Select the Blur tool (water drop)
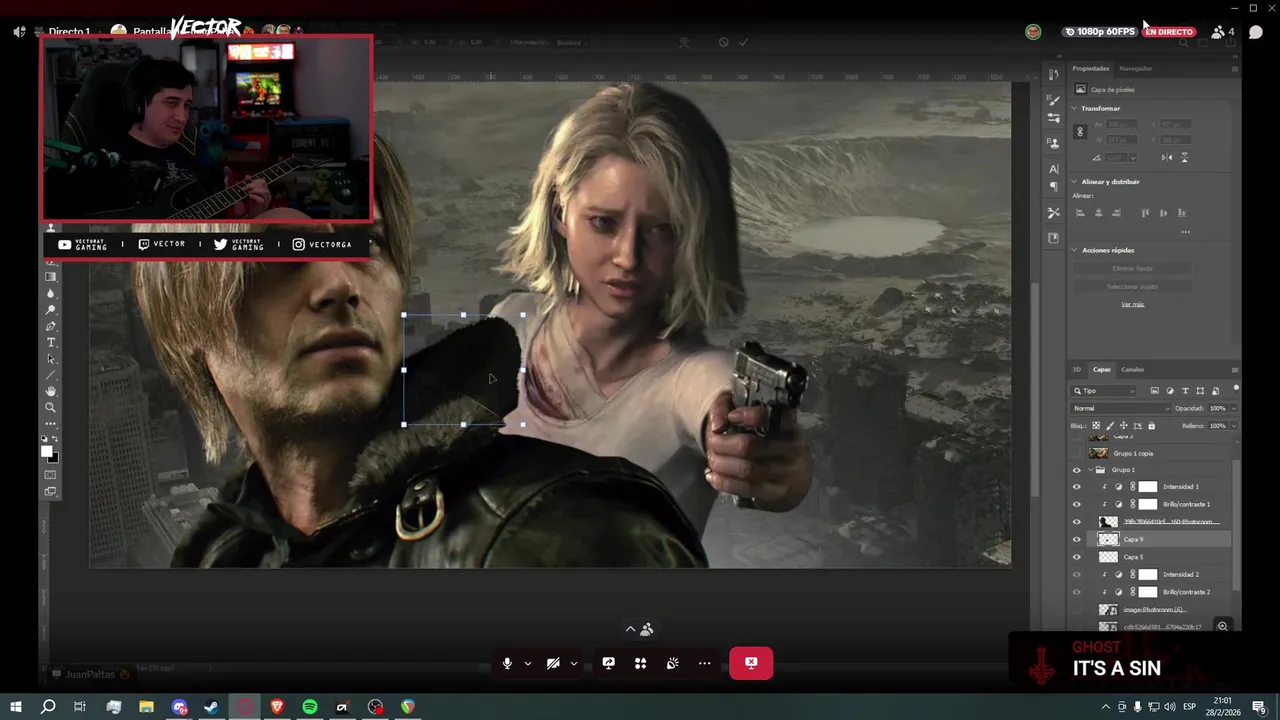Image resolution: width=1280 pixels, height=720 pixels. (x=51, y=294)
